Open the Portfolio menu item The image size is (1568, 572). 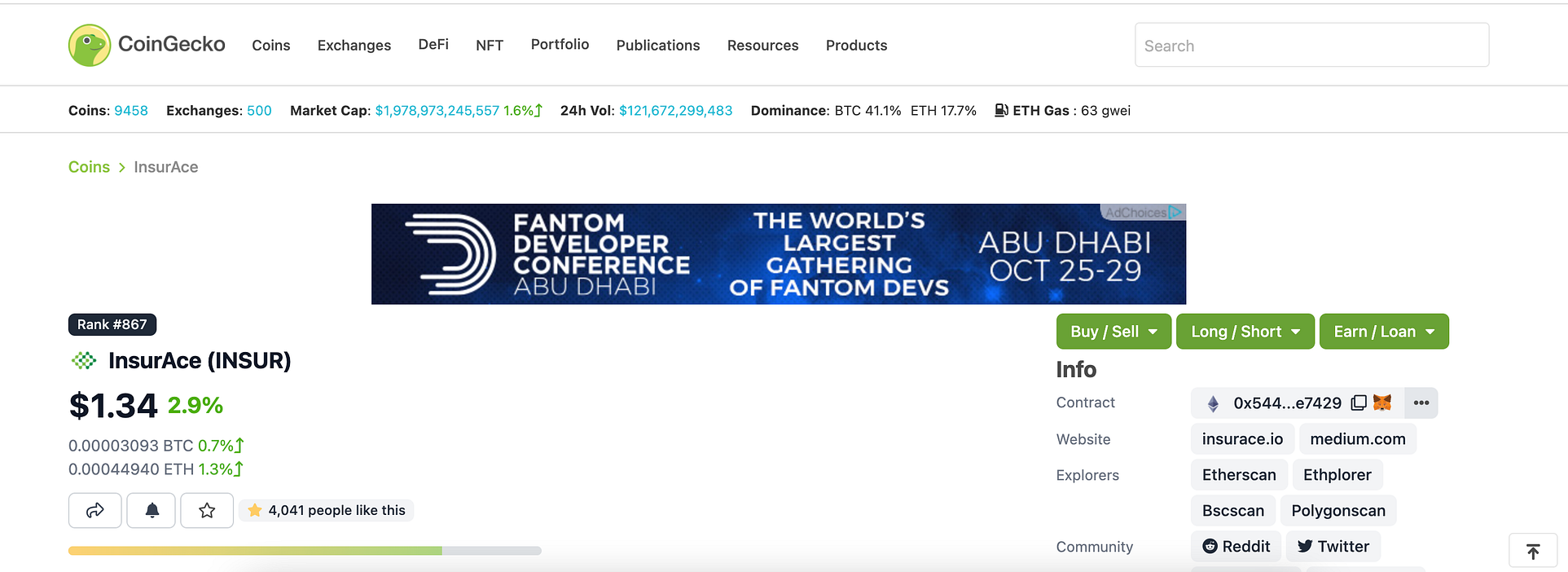pos(560,44)
